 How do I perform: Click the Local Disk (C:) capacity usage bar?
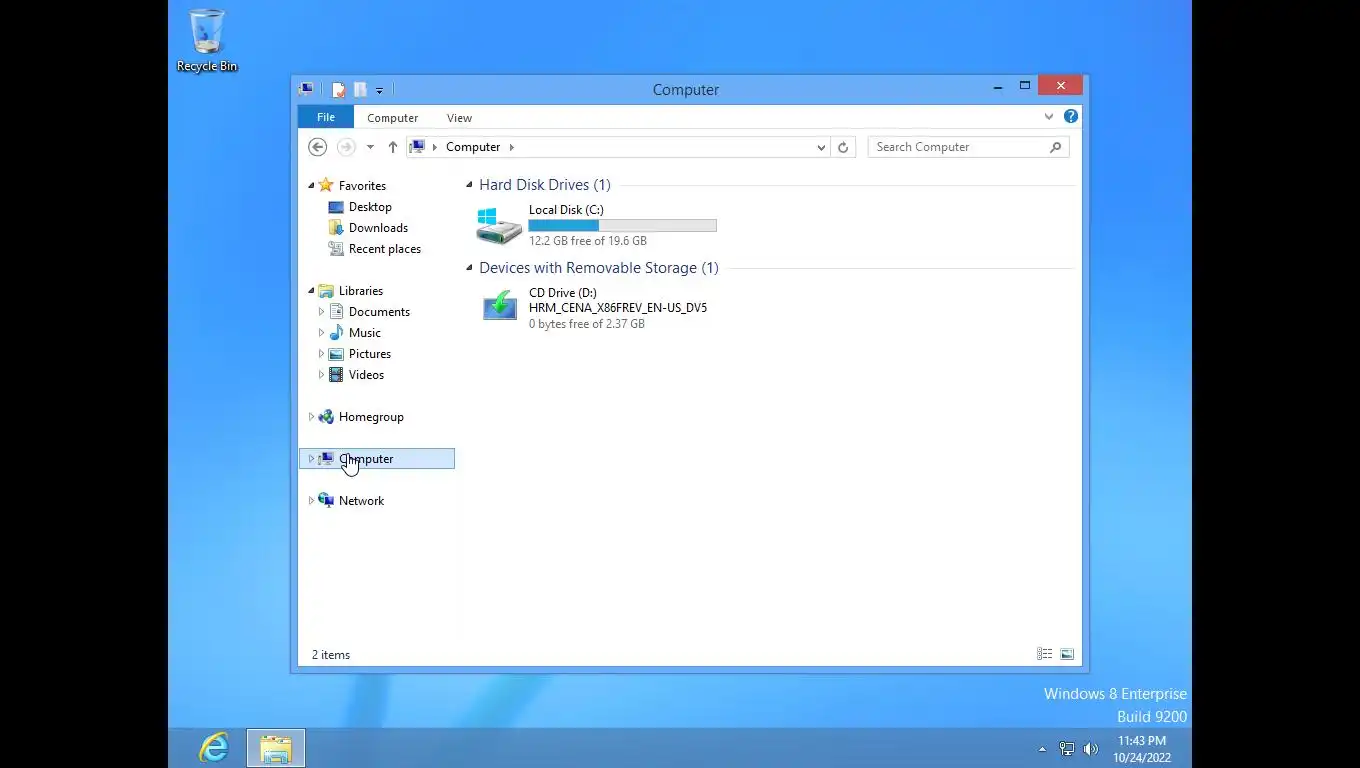tap(622, 226)
